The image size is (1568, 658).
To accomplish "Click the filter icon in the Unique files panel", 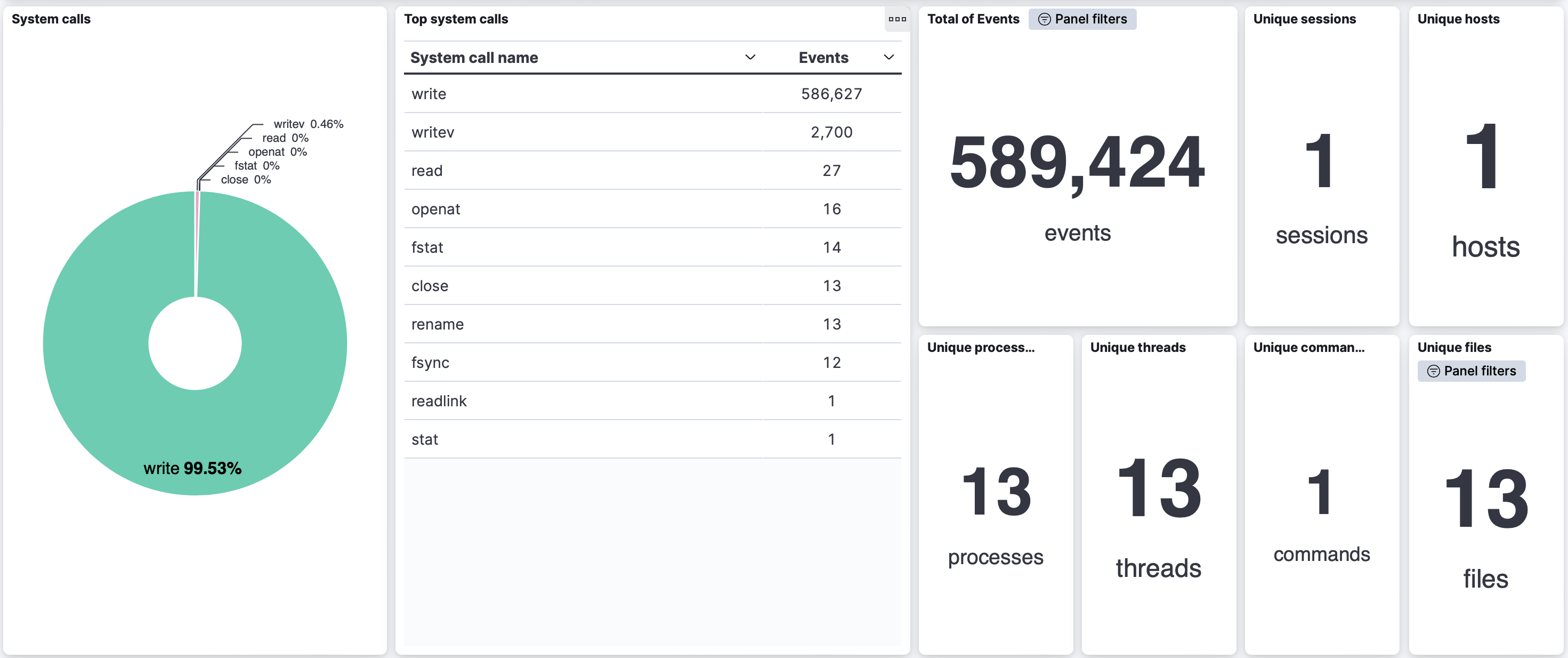I will 1434,371.
